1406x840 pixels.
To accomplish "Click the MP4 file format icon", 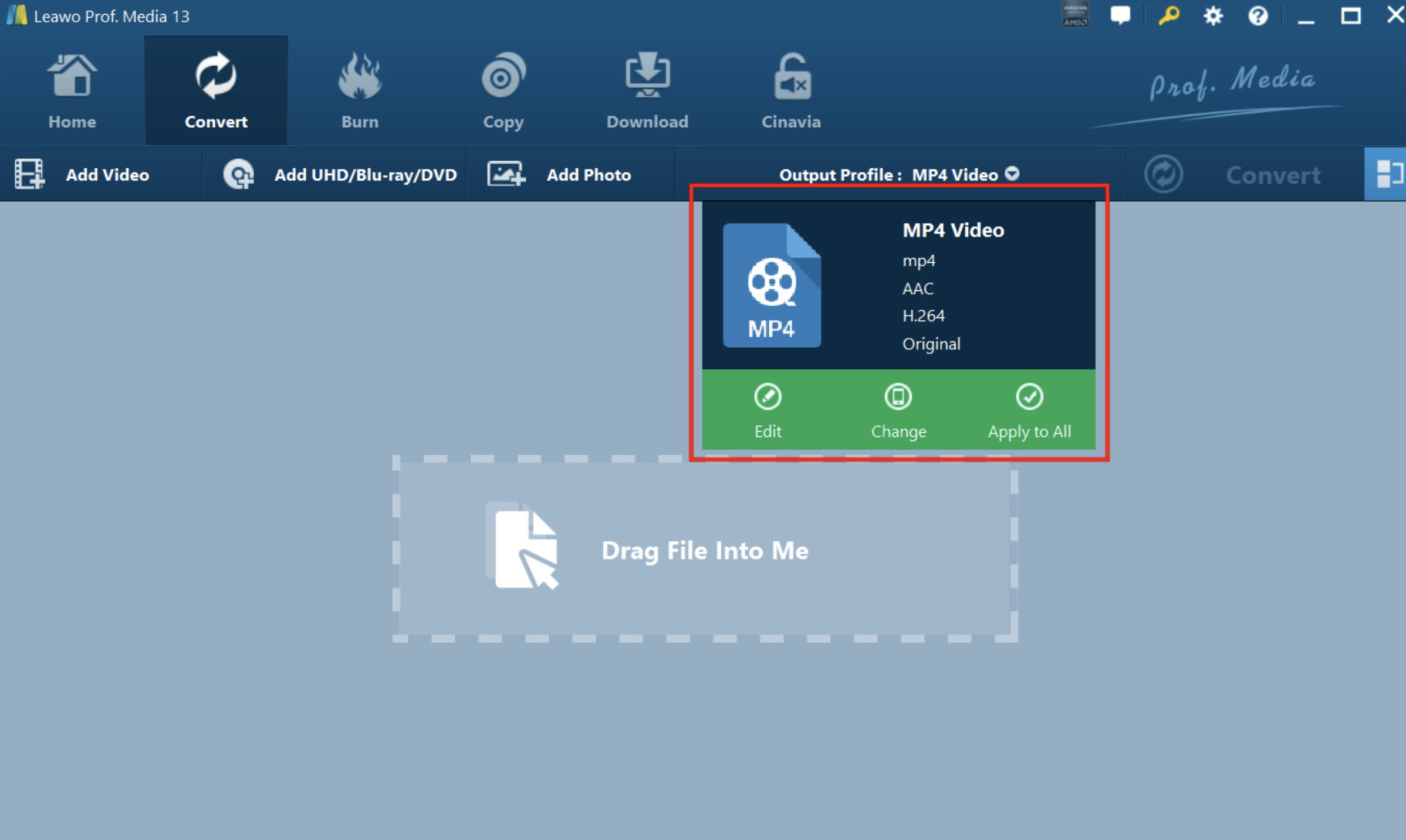I will [772, 285].
